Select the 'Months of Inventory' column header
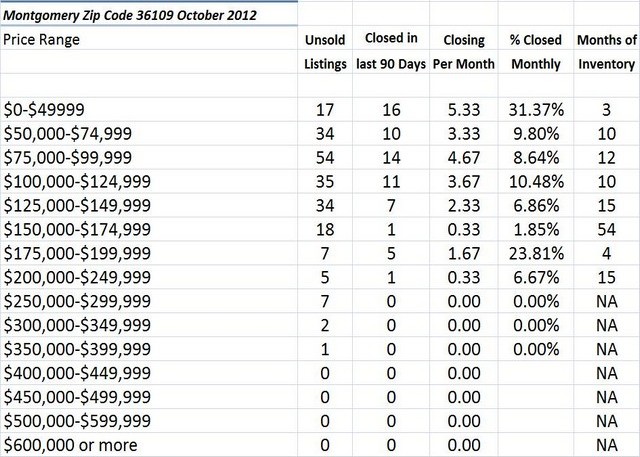Screen dimensions: 640x457 tap(605, 53)
